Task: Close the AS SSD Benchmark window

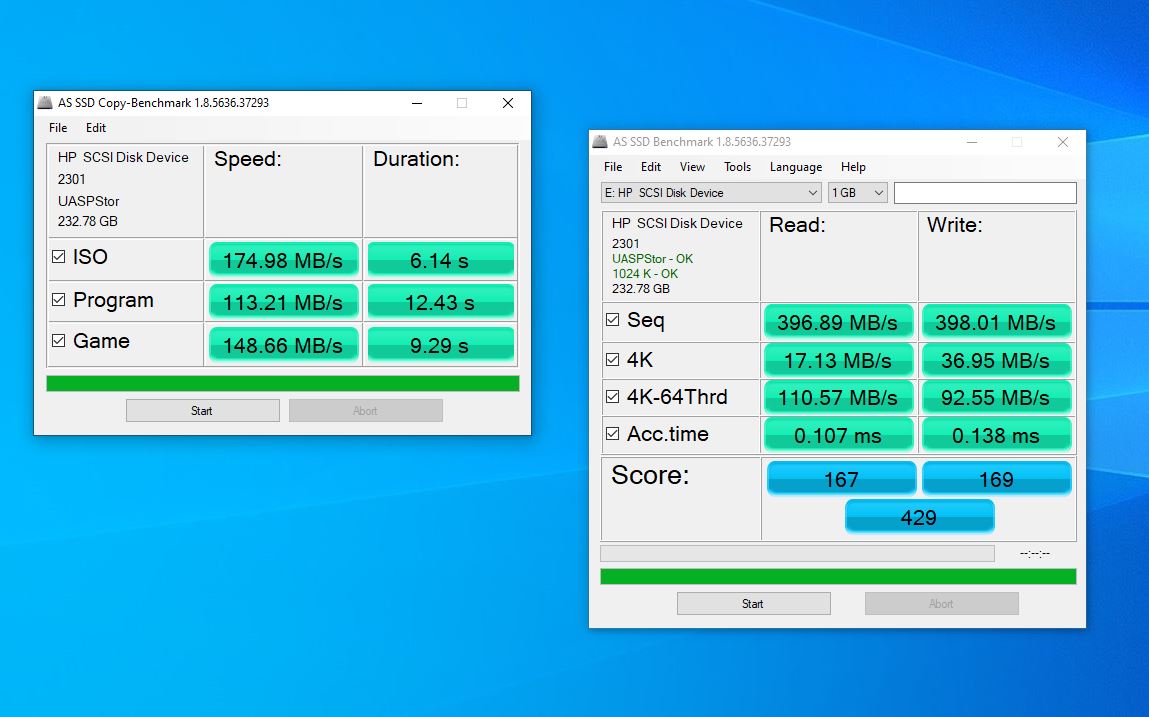Action: pos(1062,142)
